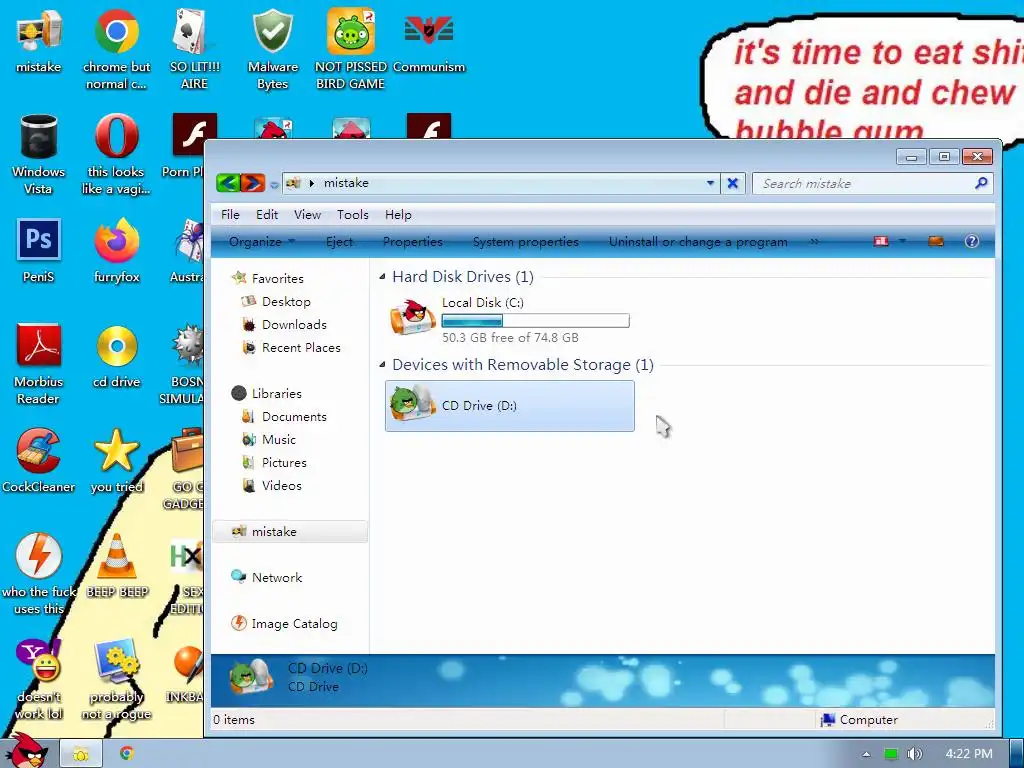Open the File menu
Viewport: 1024px width, 768px height.
pyautogui.click(x=230, y=215)
